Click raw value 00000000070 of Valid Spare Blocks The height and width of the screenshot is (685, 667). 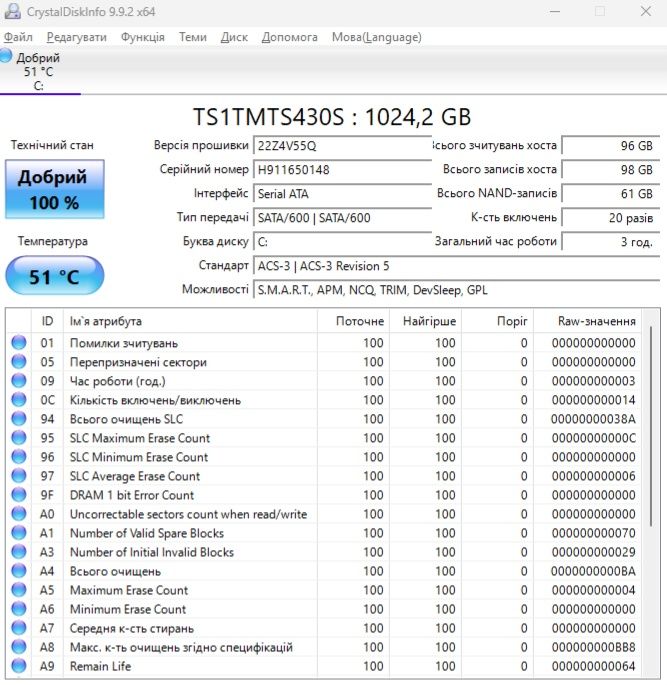[593, 533]
